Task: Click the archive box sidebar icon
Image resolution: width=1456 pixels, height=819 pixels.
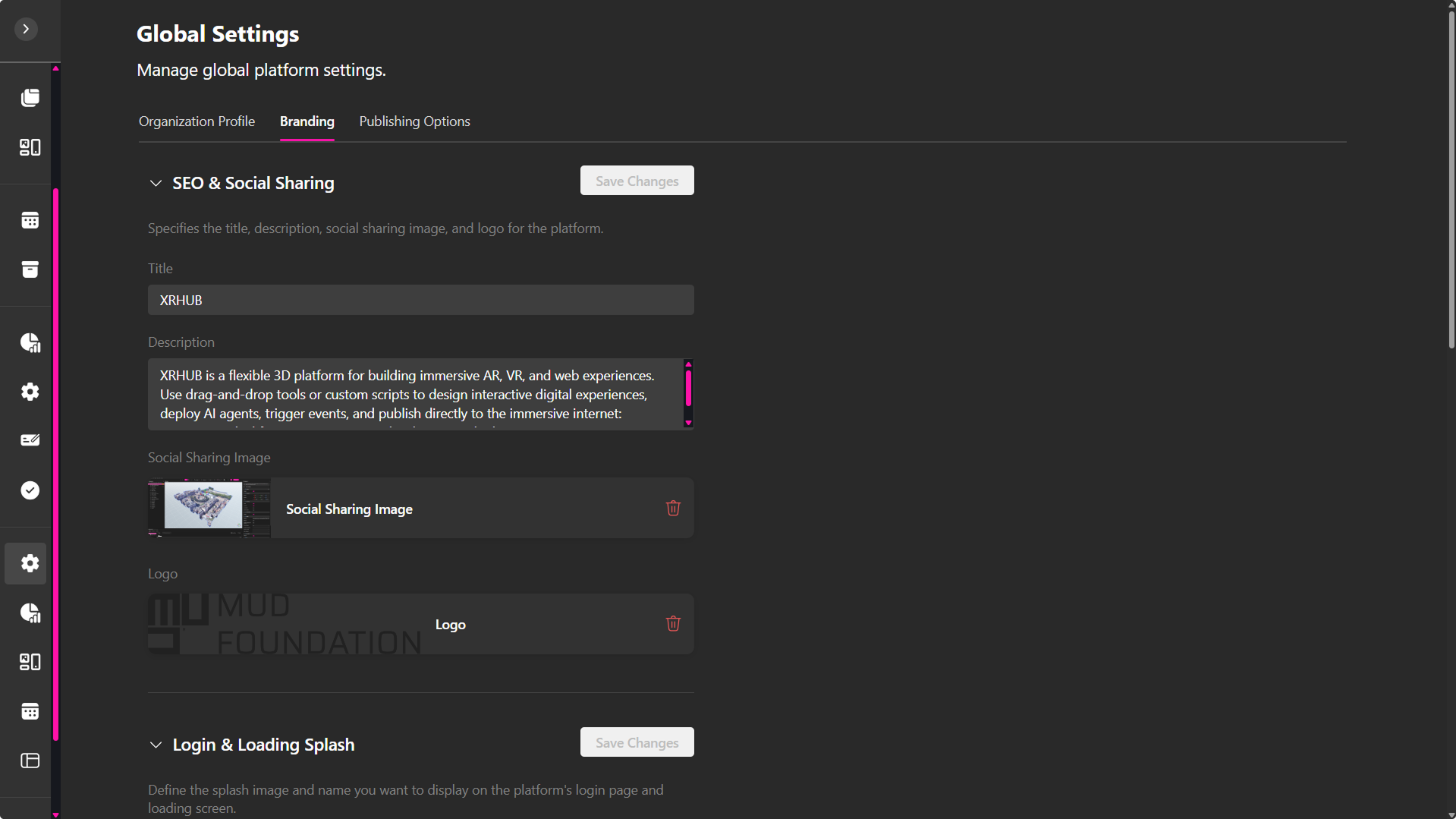Action: pos(30,269)
